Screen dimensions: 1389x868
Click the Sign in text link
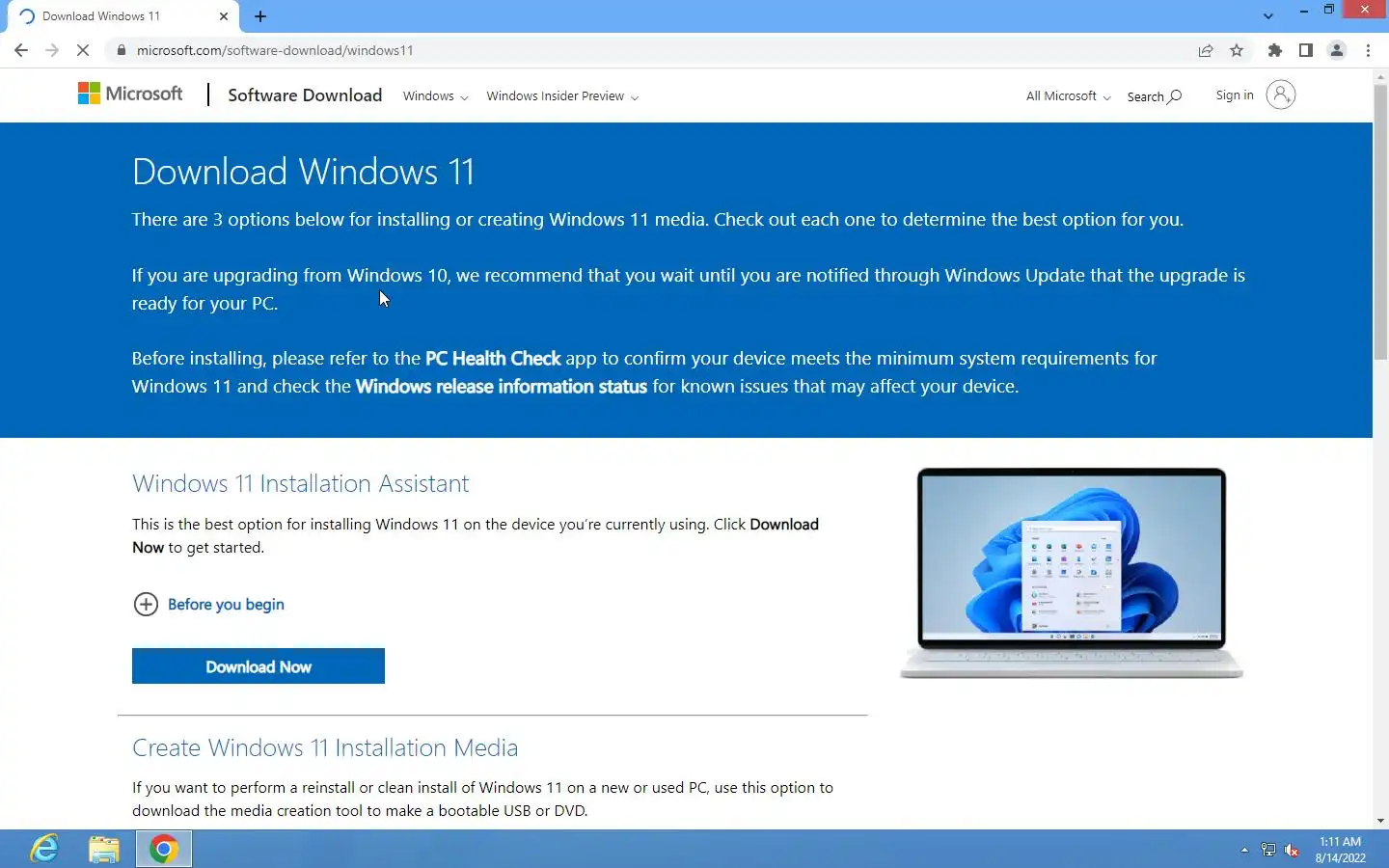1235,95
